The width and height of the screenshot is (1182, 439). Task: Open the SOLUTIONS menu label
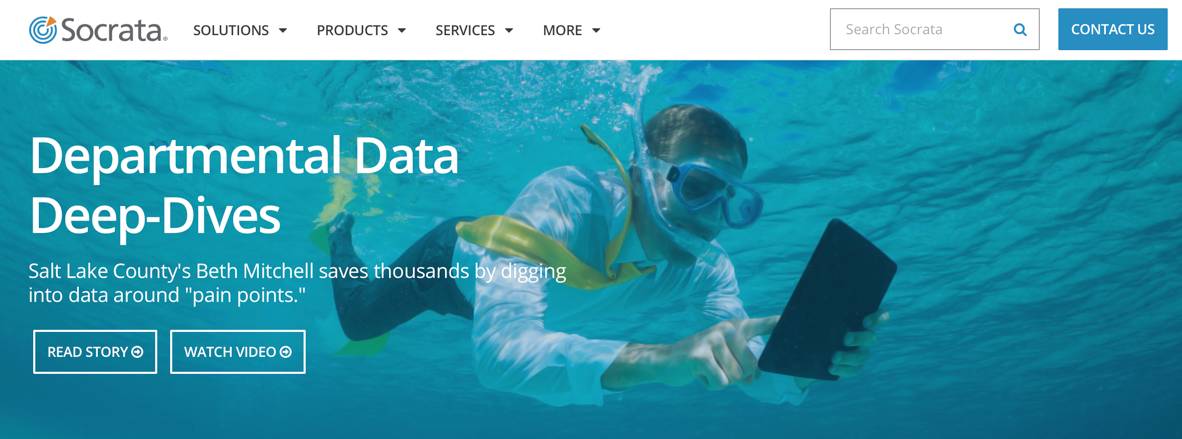231,30
